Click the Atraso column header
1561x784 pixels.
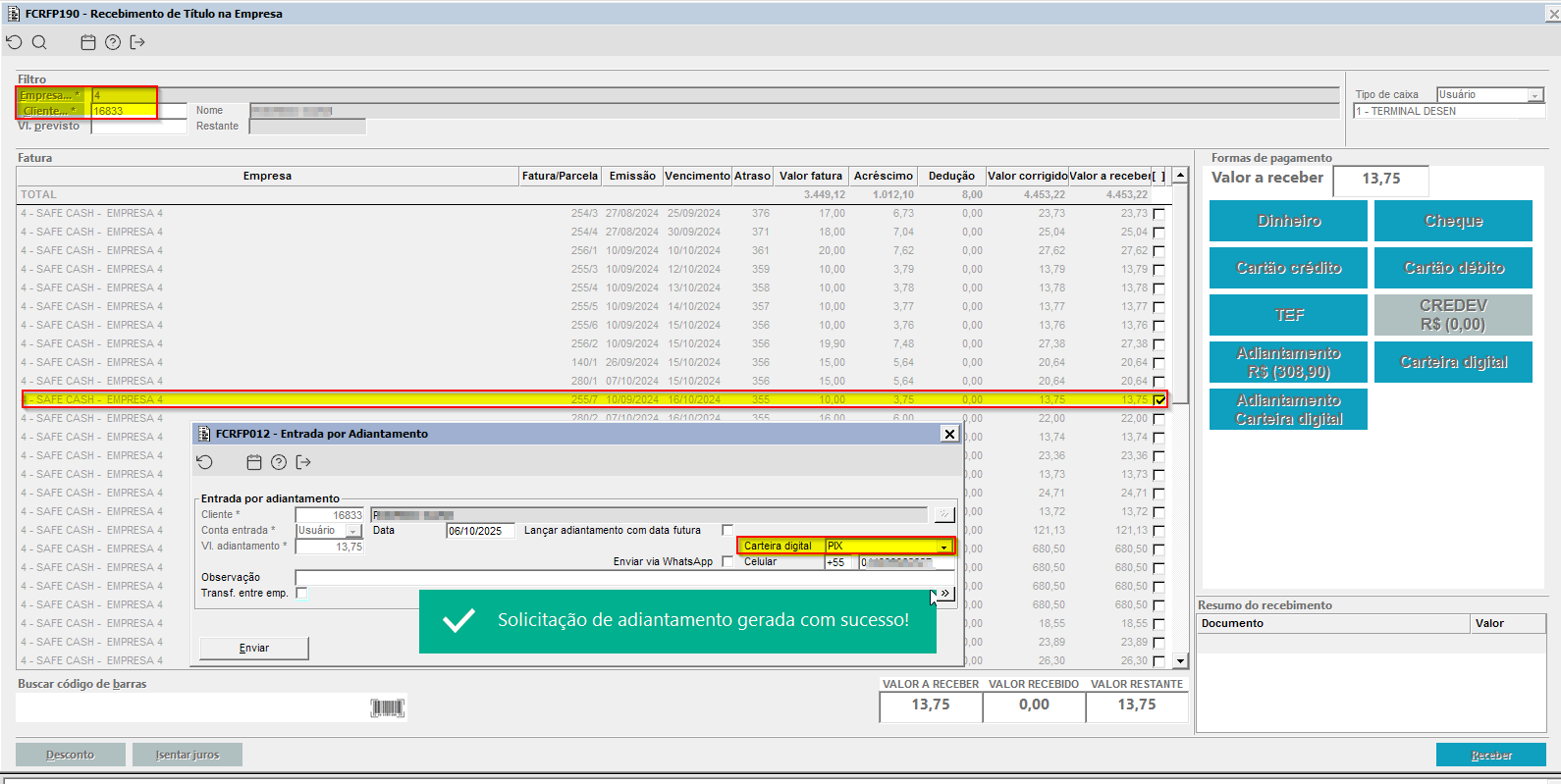(753, 177)
